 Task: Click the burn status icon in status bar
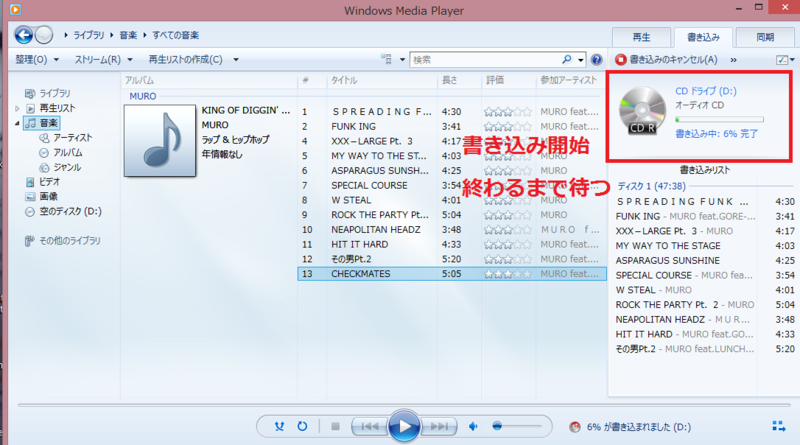[x=575, y=427]
